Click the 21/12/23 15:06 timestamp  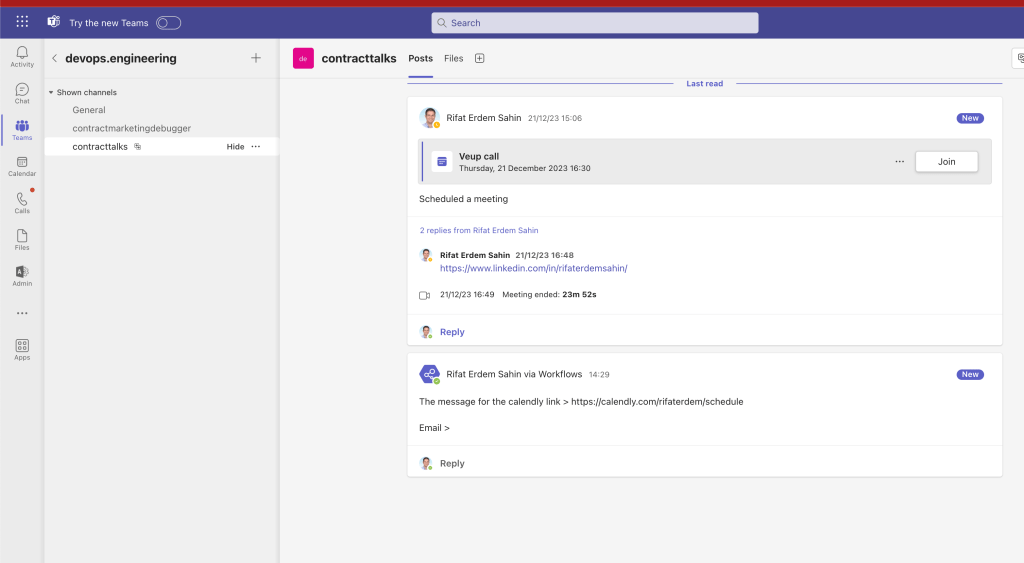pyautogui.click(x=554, y=118)
